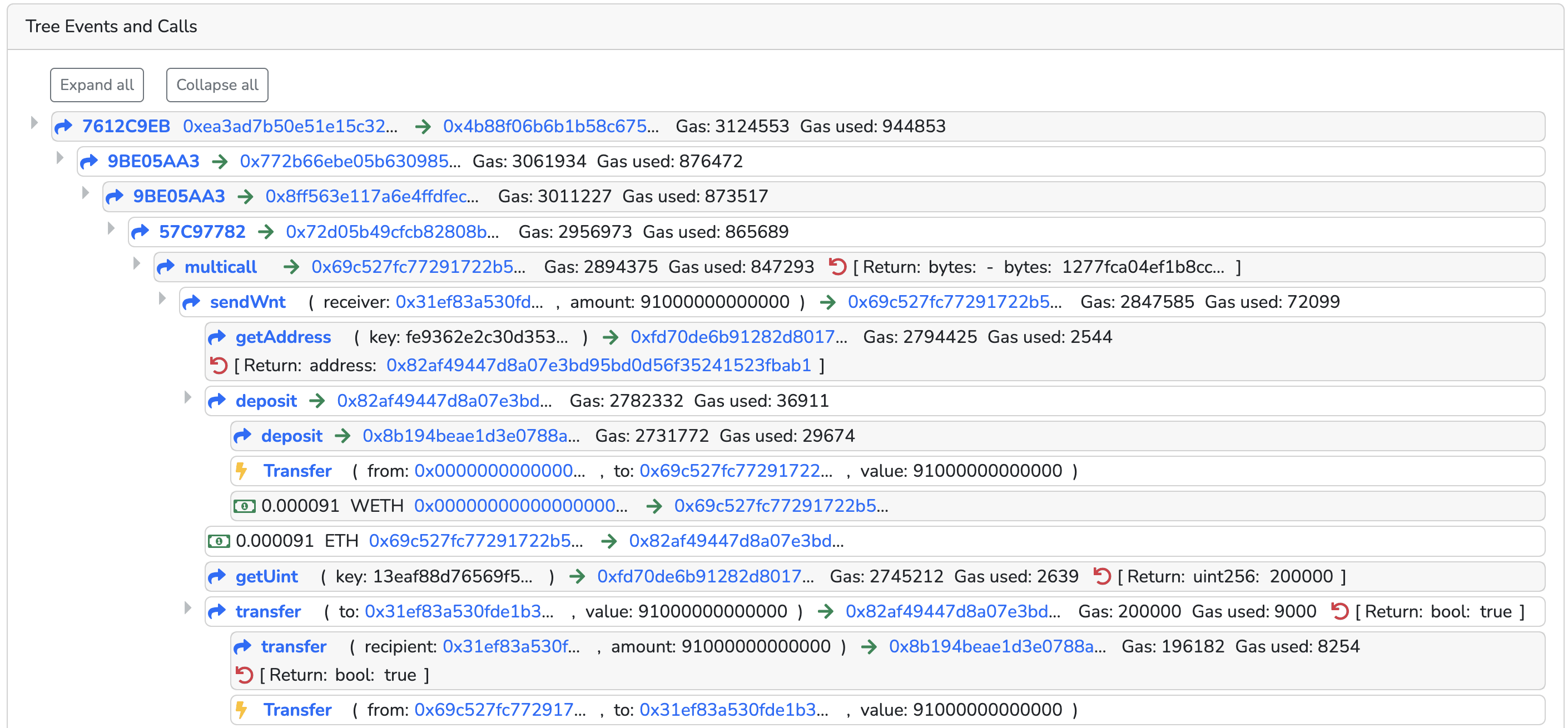Collapse the 7612C9EB root call node
This screenshot has width=1568, height=728.
34,123
